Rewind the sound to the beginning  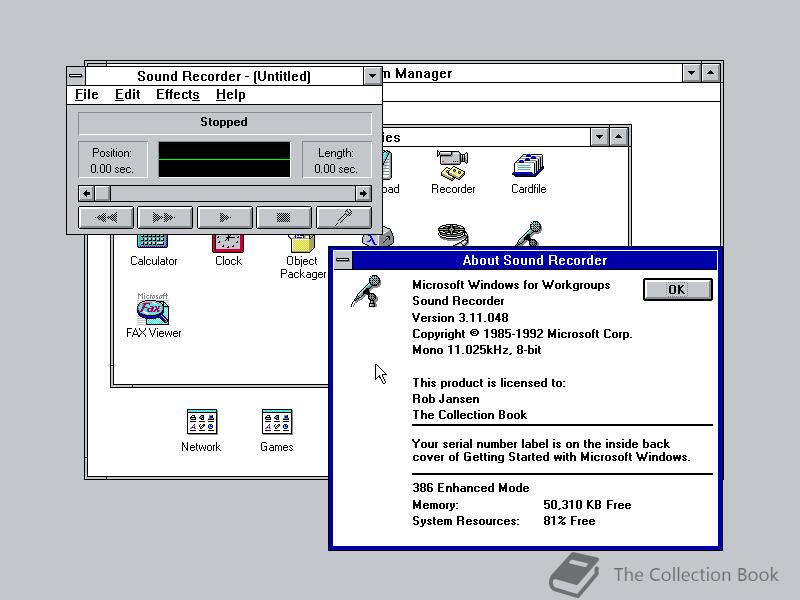(105, 217)
